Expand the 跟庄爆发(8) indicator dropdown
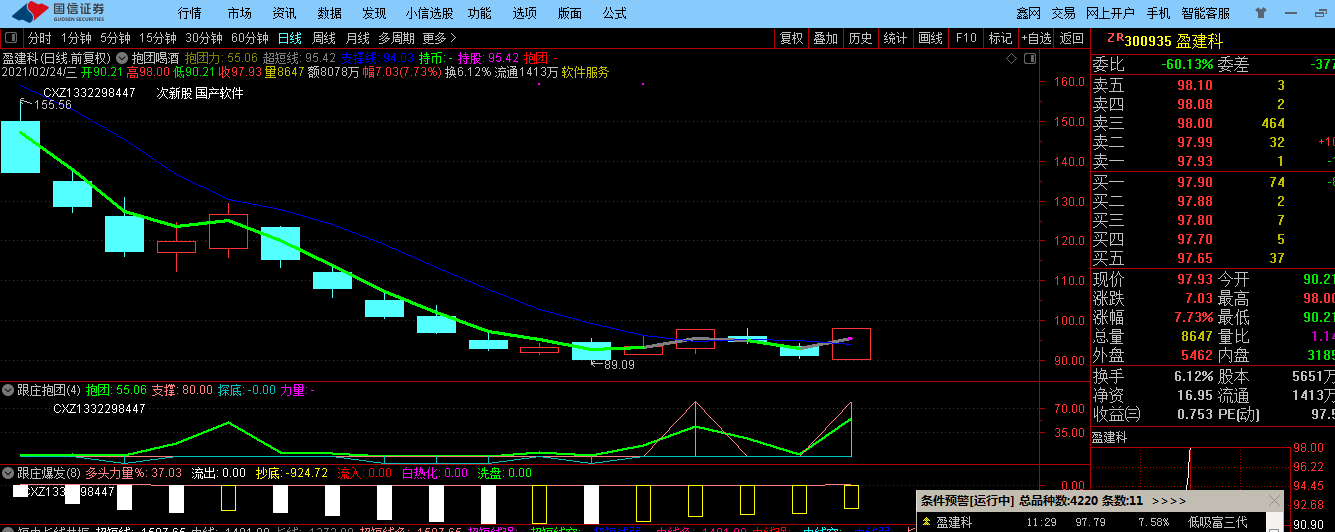Screen dimensions: 1335x532 [x=8, y=472]
